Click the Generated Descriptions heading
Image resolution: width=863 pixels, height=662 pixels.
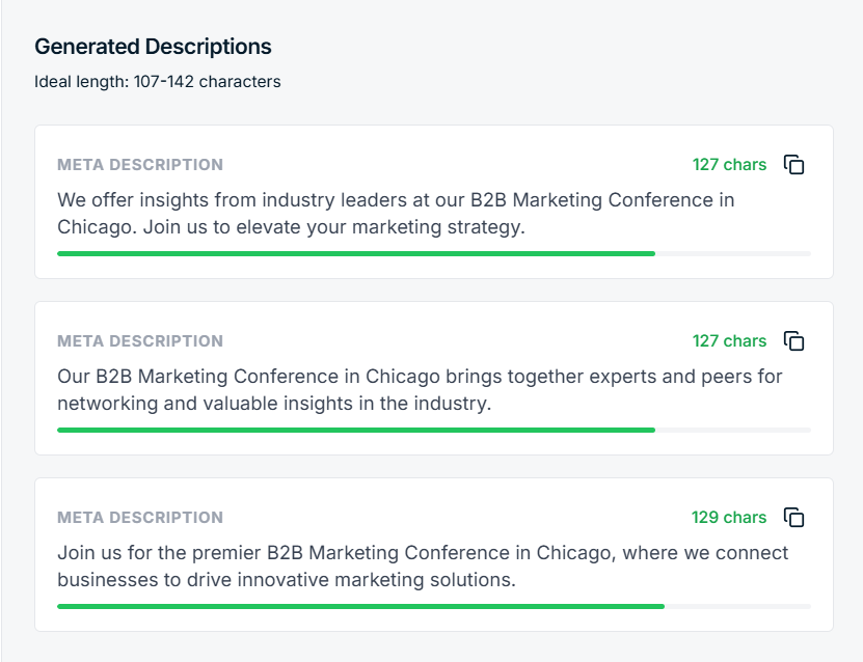(153, 46)
